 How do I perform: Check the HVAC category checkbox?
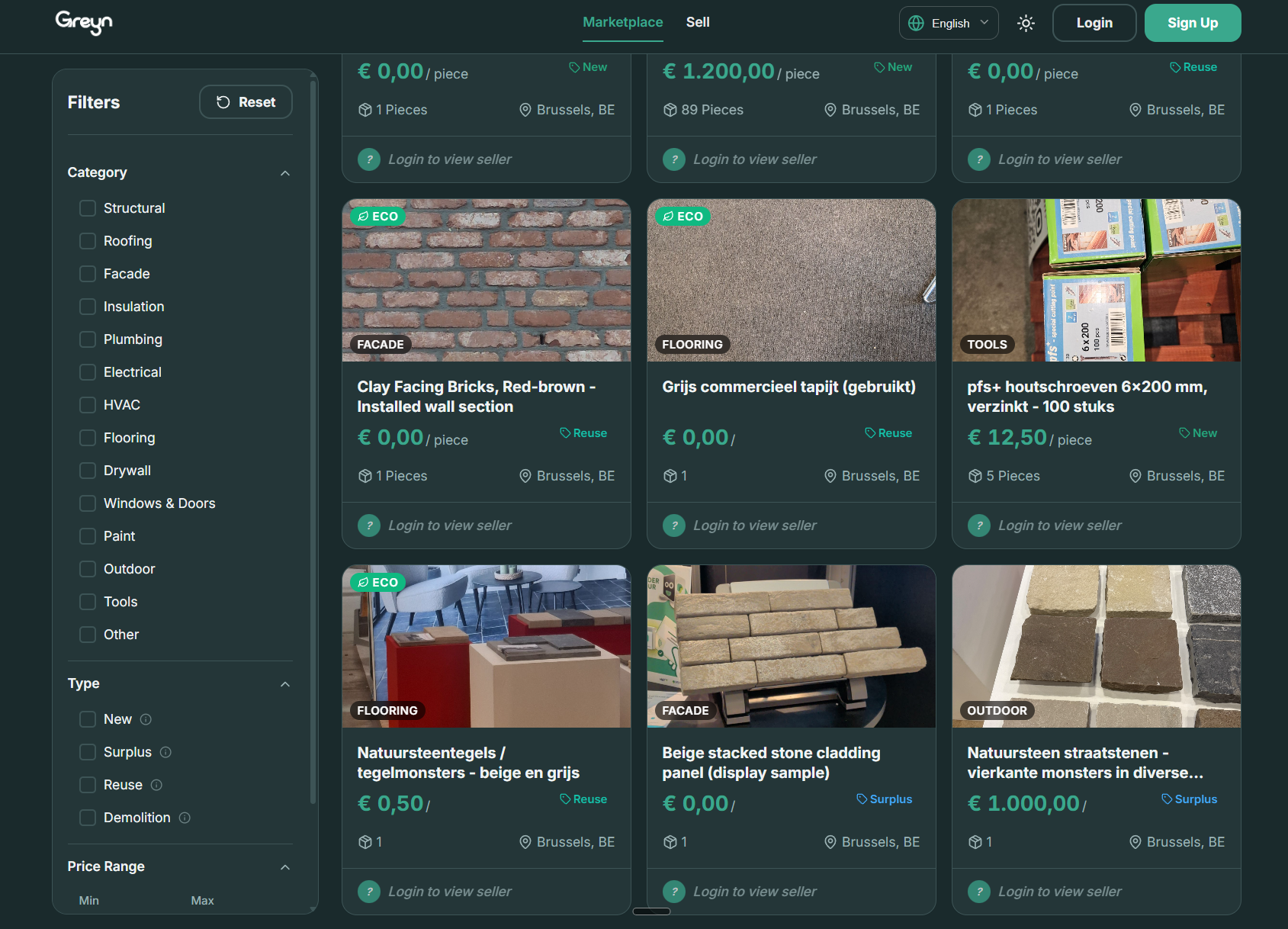tap(88, 405)
